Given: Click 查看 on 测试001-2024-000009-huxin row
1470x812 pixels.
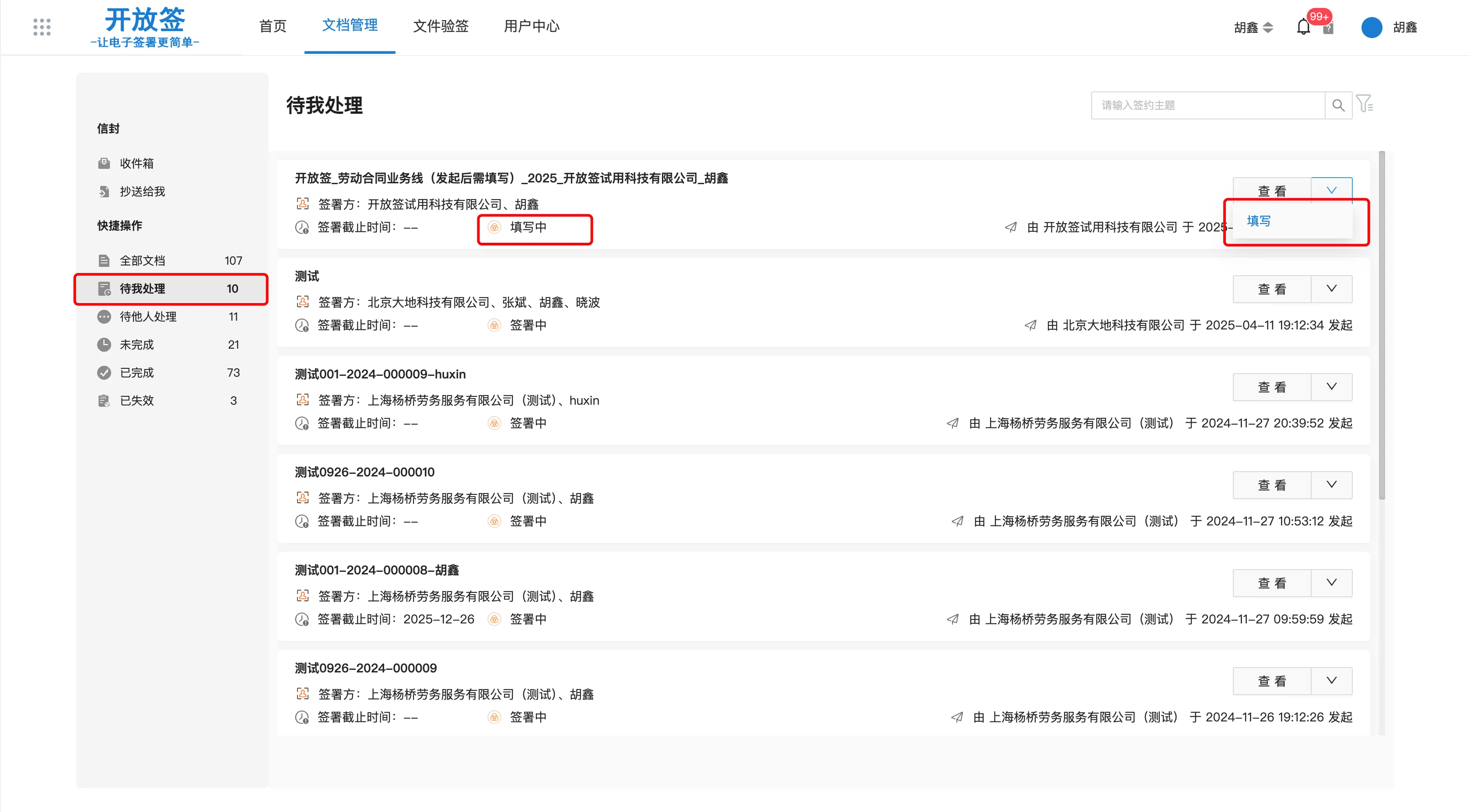Looking at the screenshot, I should (x=1272, y=387).
